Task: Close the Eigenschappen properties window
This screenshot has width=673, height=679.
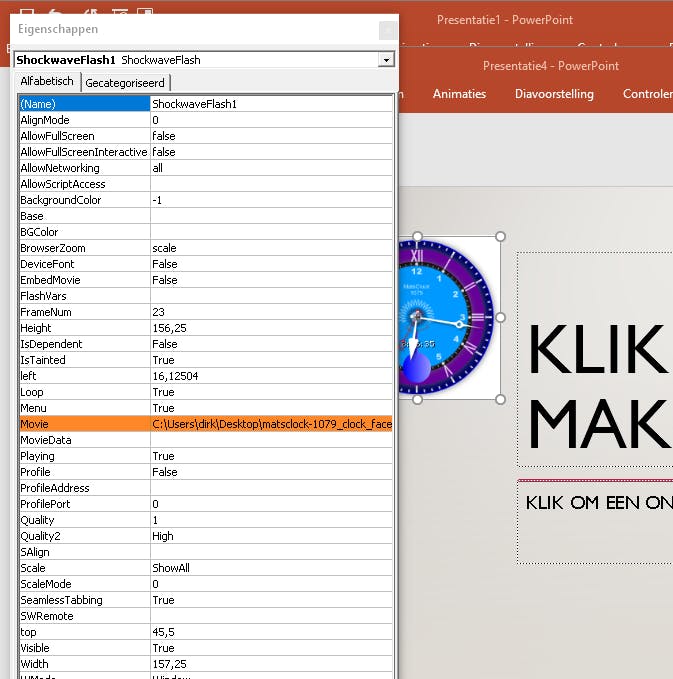Action: tap(387, 30)
